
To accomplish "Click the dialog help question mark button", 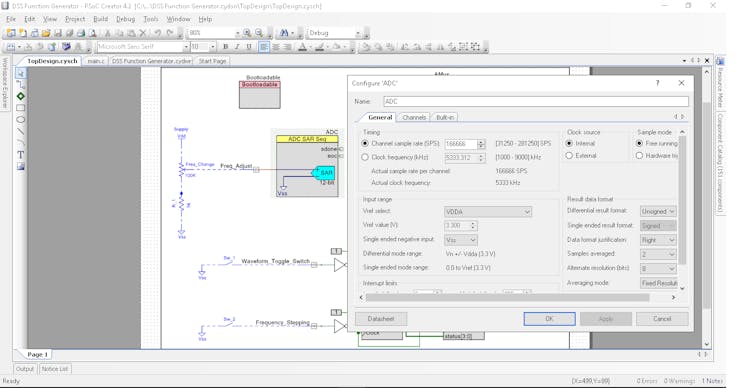I will [657, 83].
